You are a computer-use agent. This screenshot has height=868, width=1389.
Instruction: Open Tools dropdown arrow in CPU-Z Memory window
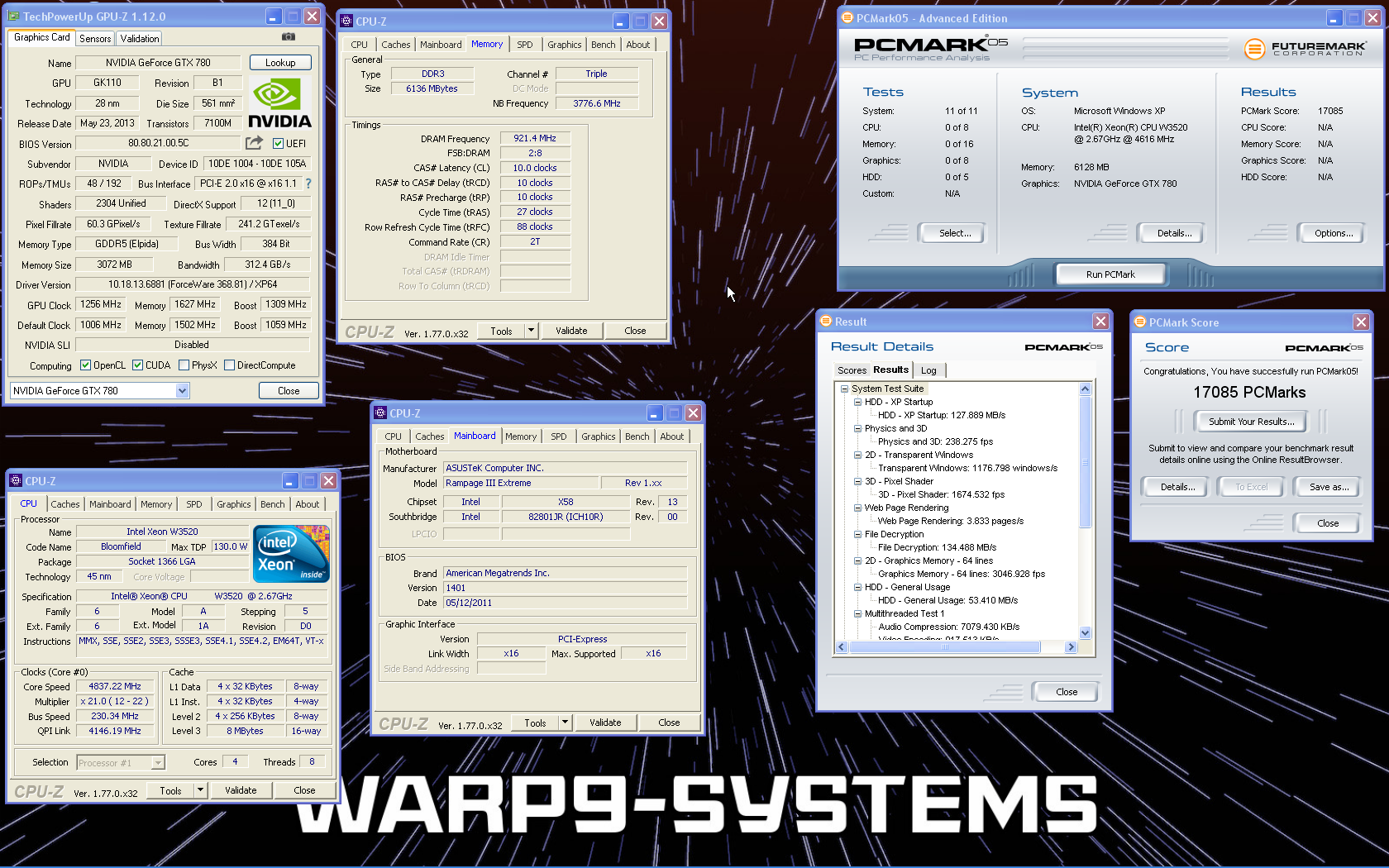click(x=532, y=331)
